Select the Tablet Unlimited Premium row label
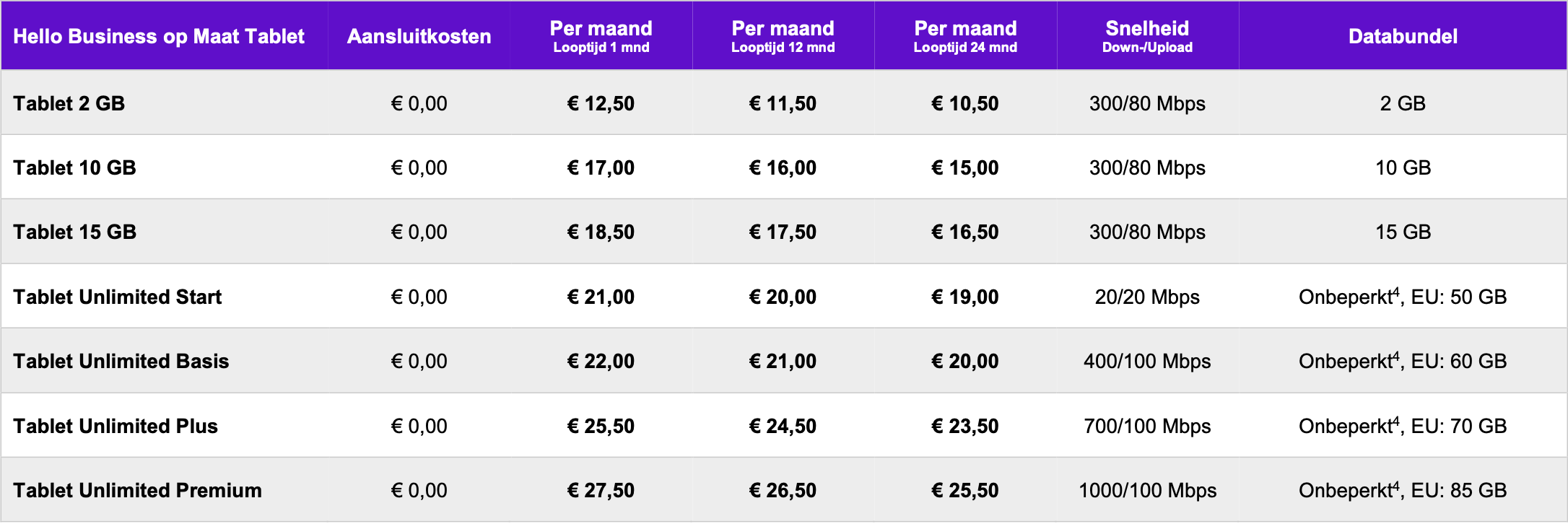The width and height of the screenshot is (1568, 524). point(137,490)
